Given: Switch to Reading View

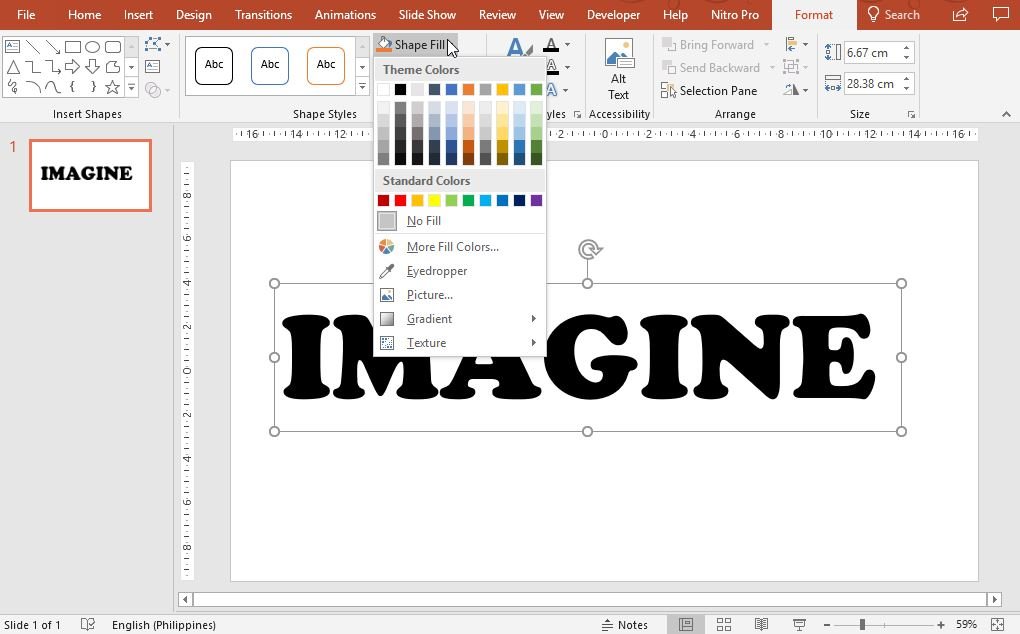Looking at the screenshot, I should coord(761,624).
